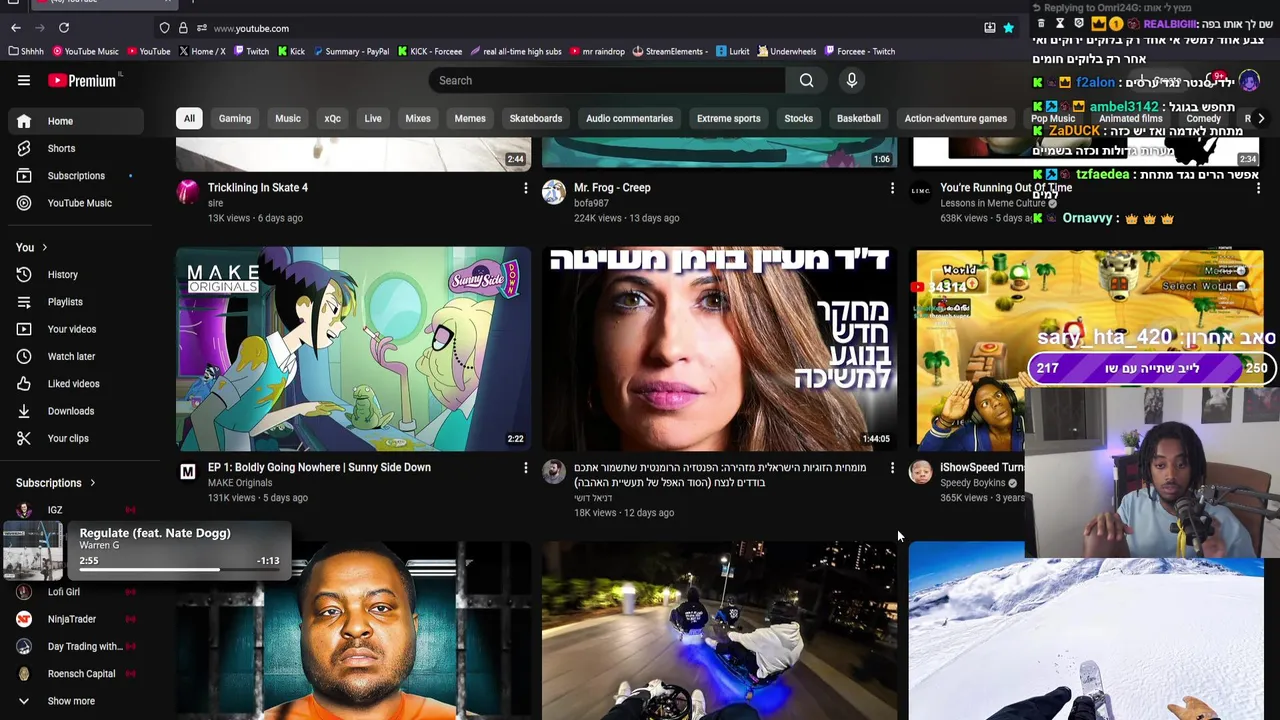Image resolution: width=1280 pixels, height=720 pixels.
Task: Select the Gaming filter chip
Action: (x=235, y=118)
